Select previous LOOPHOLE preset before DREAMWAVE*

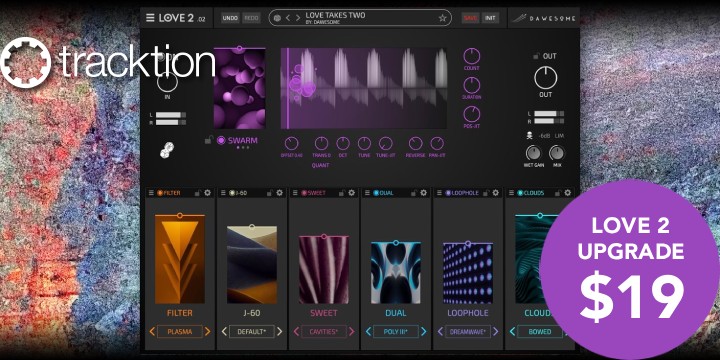[x=440, y=332]
